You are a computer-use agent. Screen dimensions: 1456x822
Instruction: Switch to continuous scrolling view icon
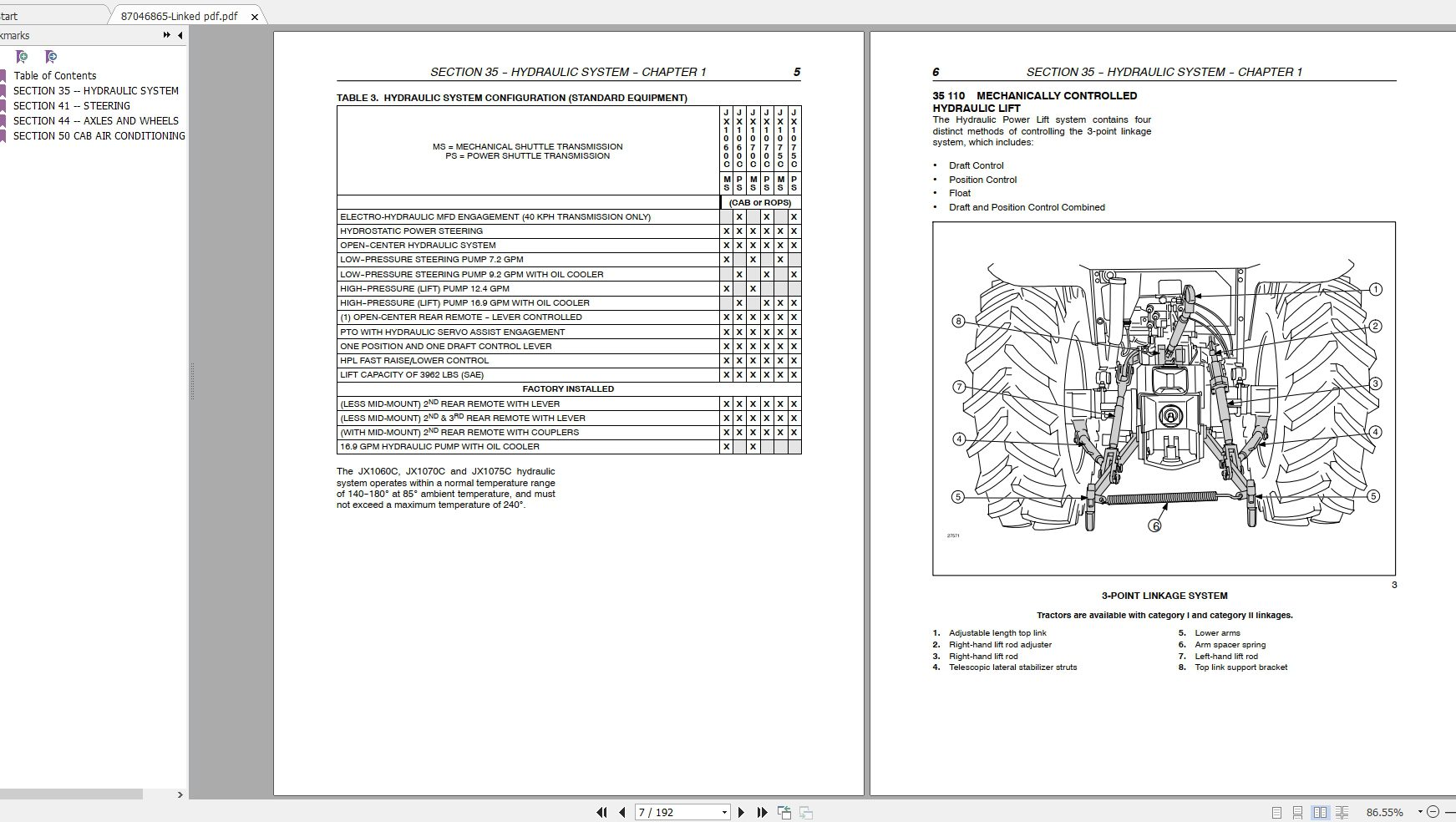tap(1298, 811)
